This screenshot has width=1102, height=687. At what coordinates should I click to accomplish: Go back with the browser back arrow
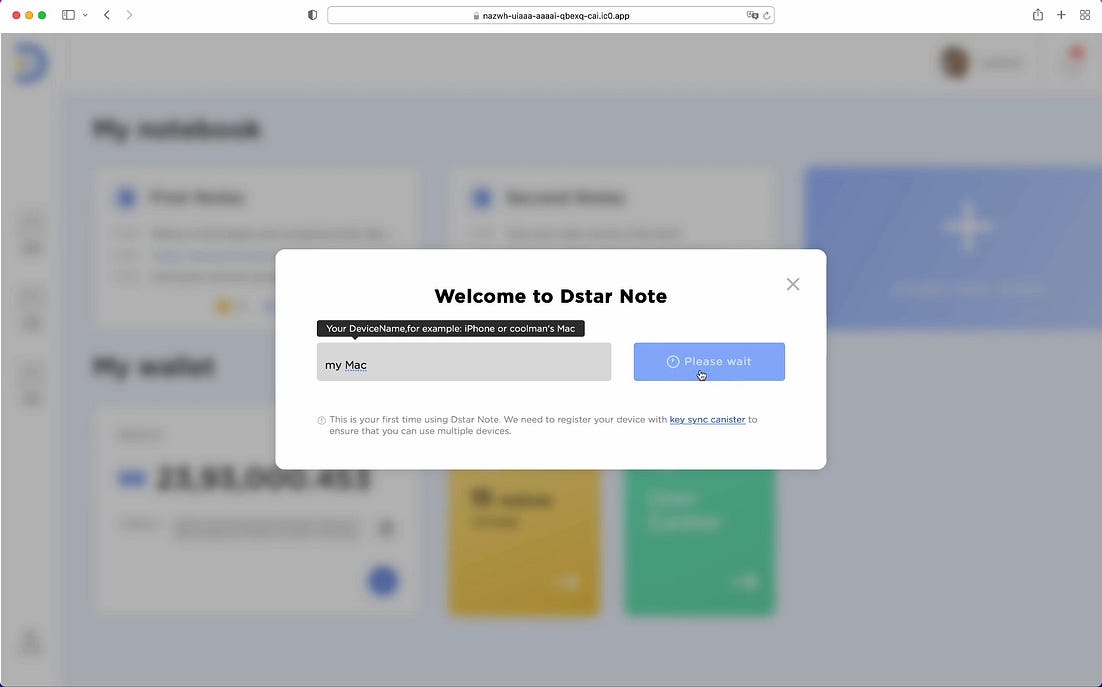point(107,15)
